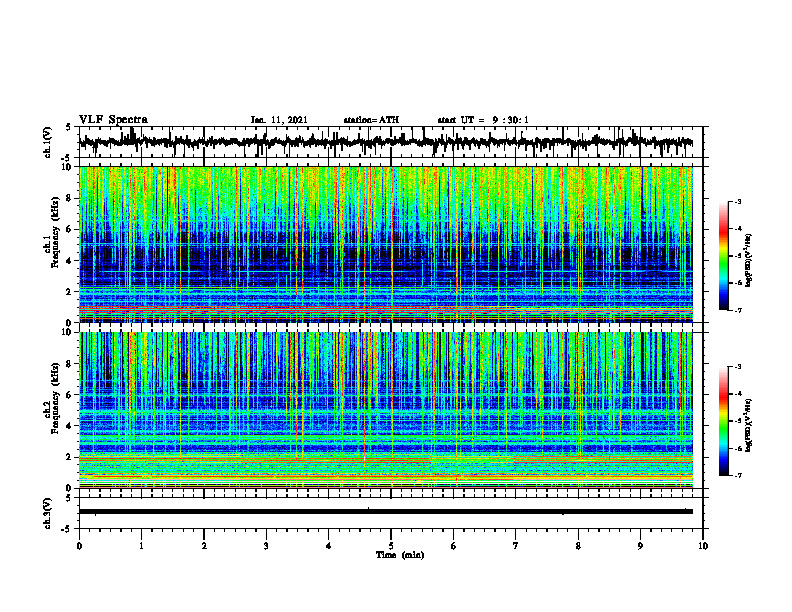Select the "ch.1(V)" axis label
This screenshot has height=612, width=792.
(x=48, y=142)
